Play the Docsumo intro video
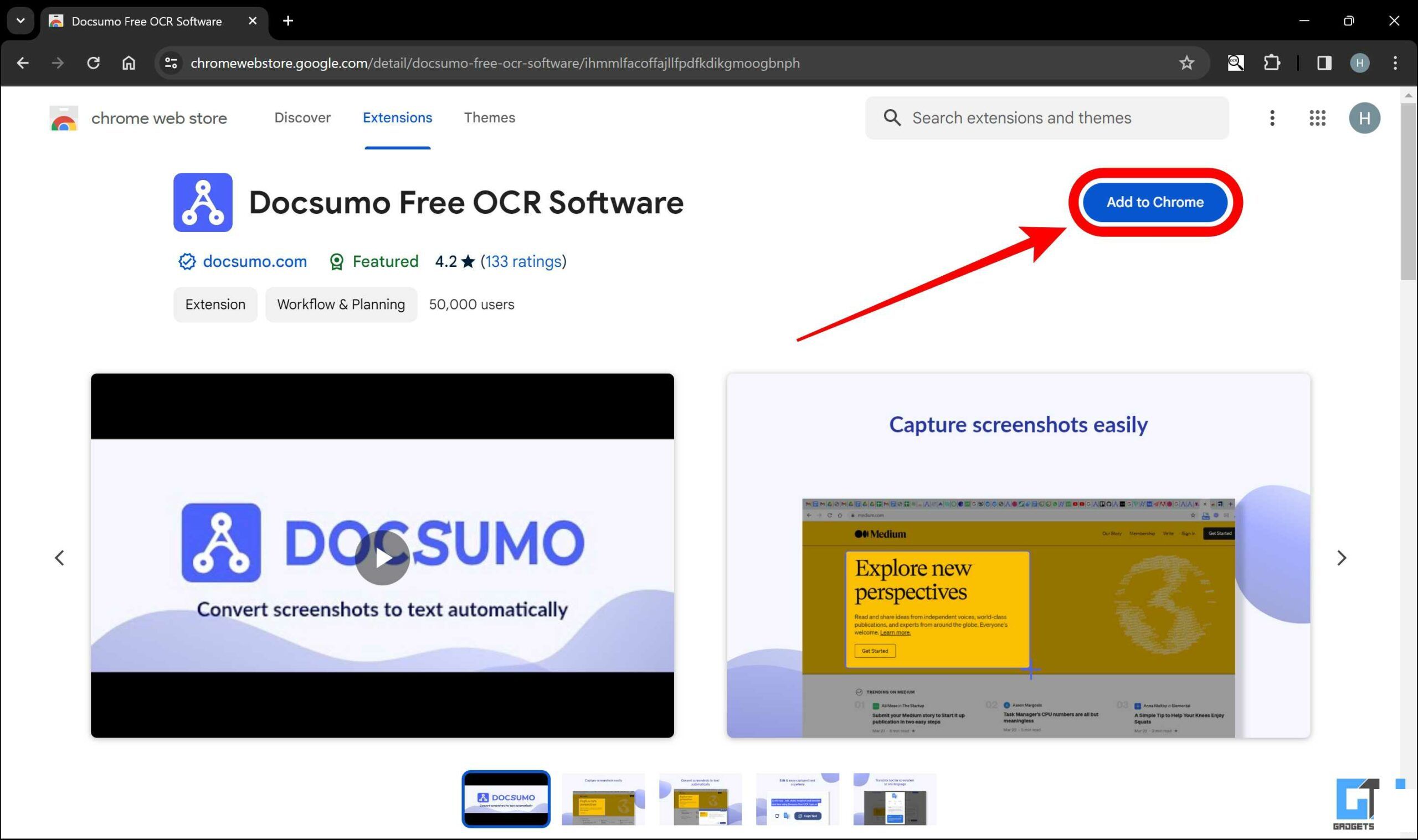The image size is (1418, 840). click(383, 556)
